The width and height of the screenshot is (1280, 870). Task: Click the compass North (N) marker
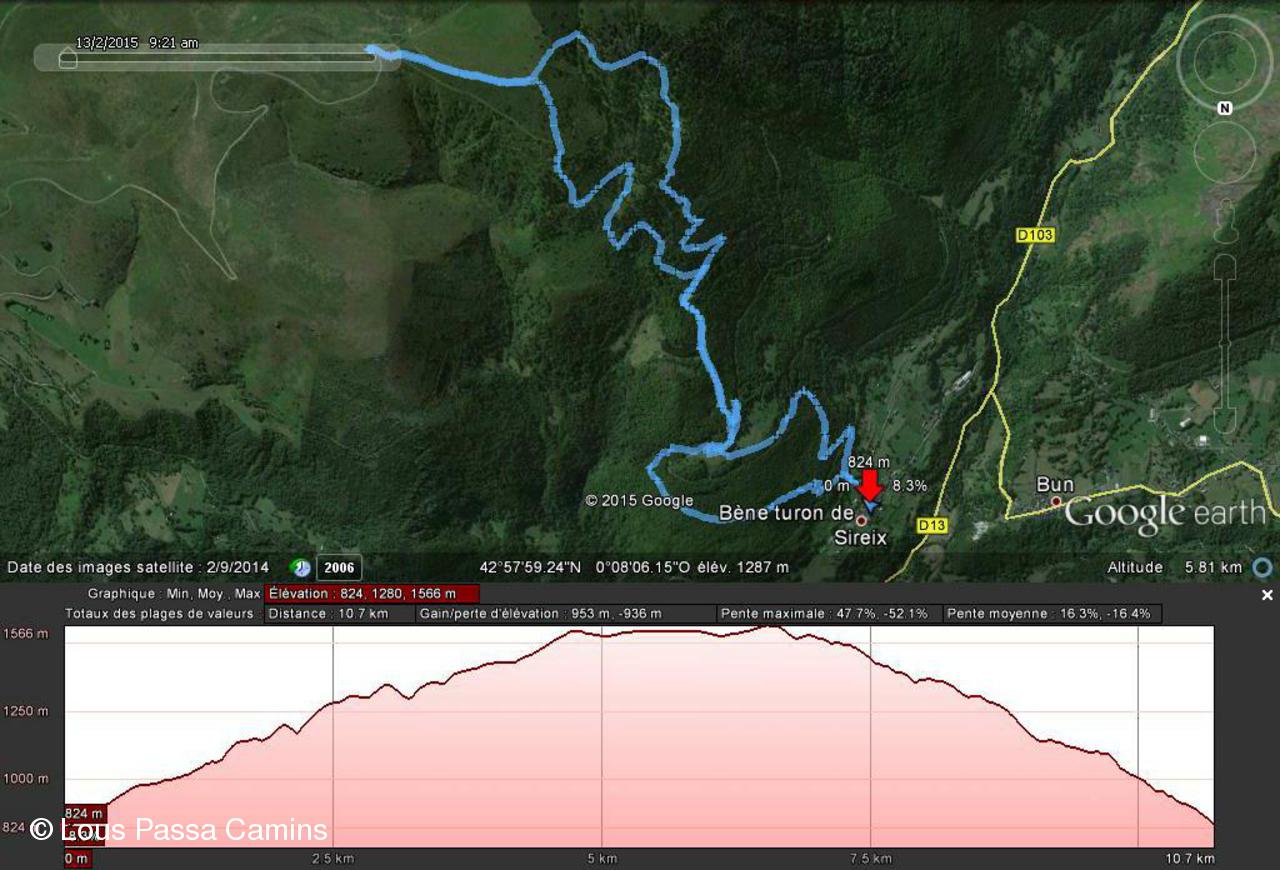click(x=1224, y=108)
